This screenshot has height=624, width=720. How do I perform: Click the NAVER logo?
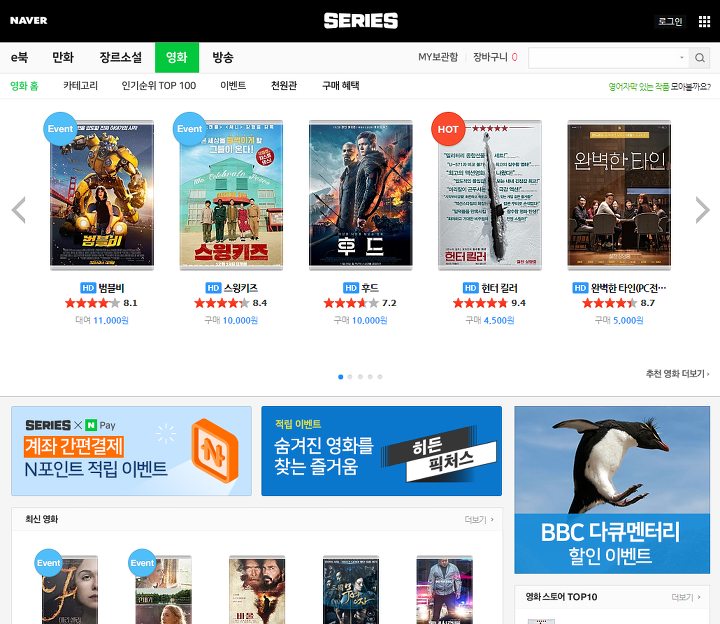pos(28,21)
